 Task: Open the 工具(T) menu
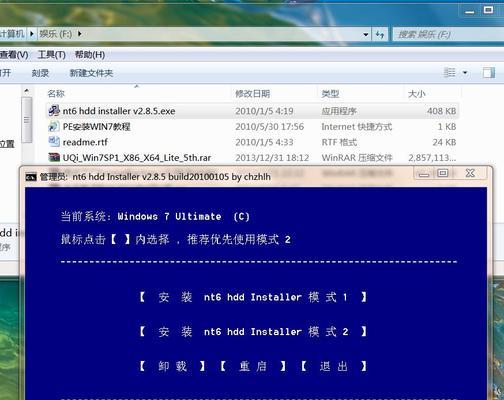(x=51, y=55)
